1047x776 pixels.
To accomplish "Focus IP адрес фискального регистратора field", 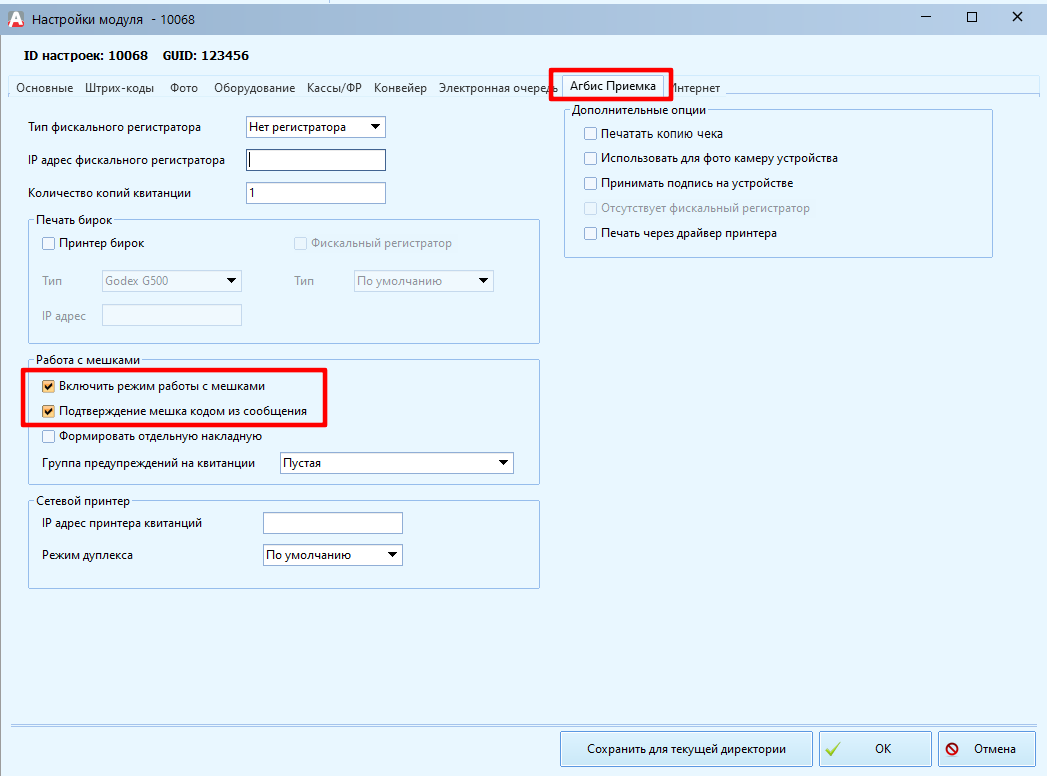I will (x=316, y=160).
